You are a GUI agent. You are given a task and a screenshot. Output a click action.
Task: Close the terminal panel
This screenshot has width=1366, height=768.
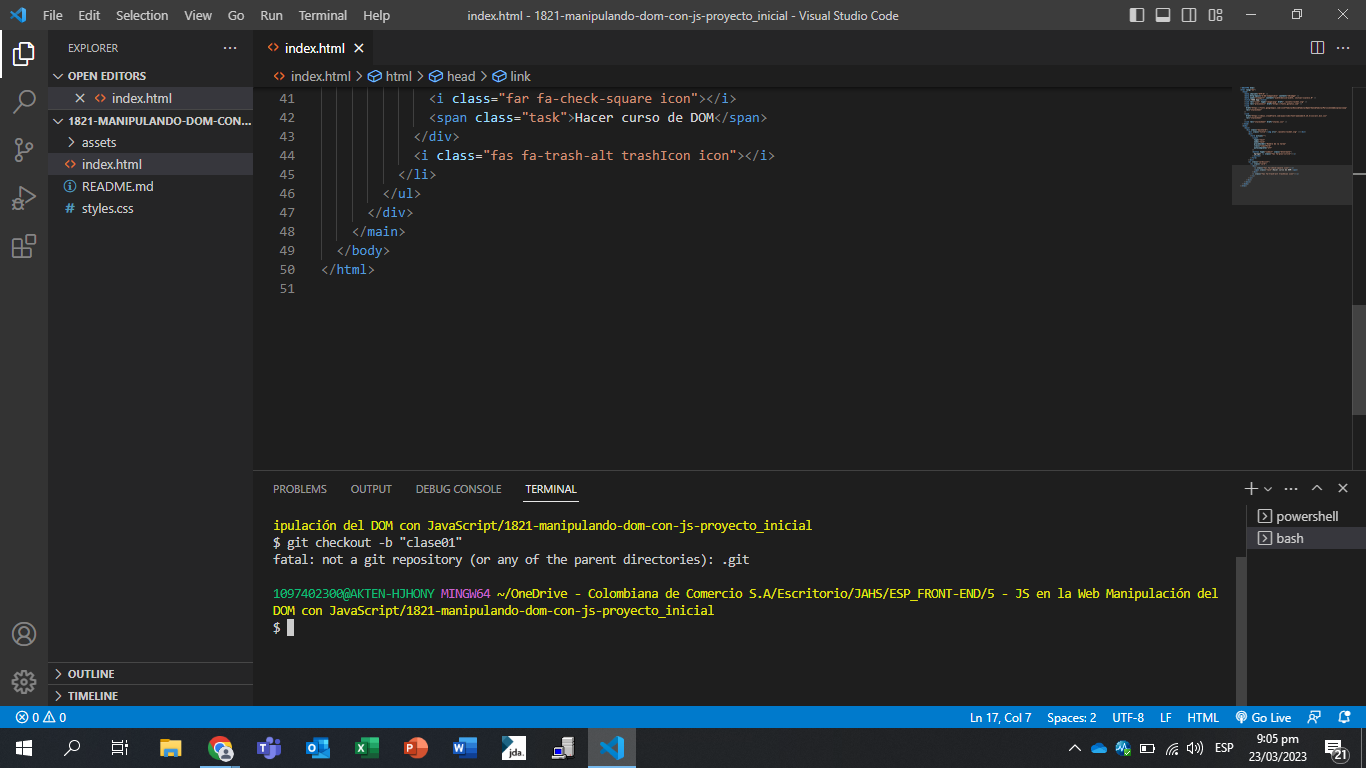click(1343, 489)
